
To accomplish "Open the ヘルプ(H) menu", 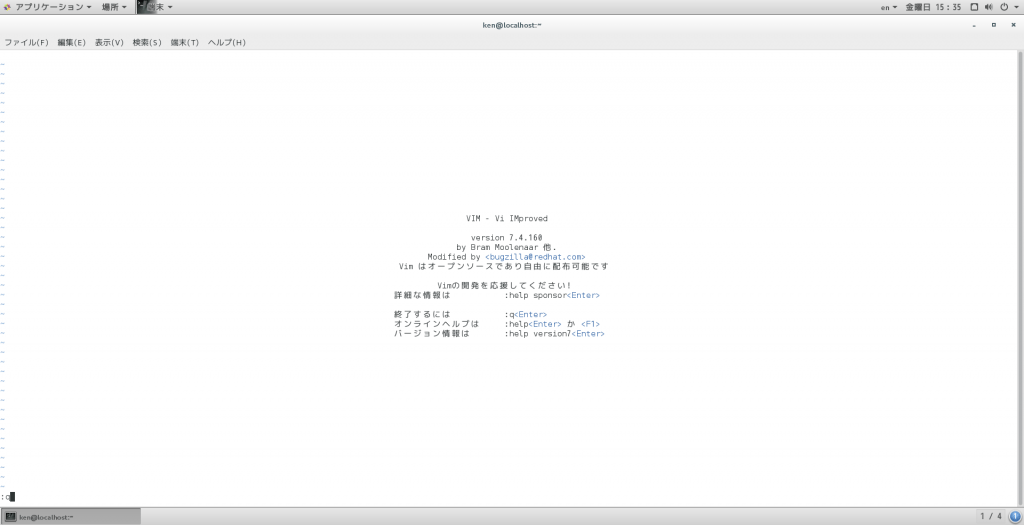I will coord(227,42).
